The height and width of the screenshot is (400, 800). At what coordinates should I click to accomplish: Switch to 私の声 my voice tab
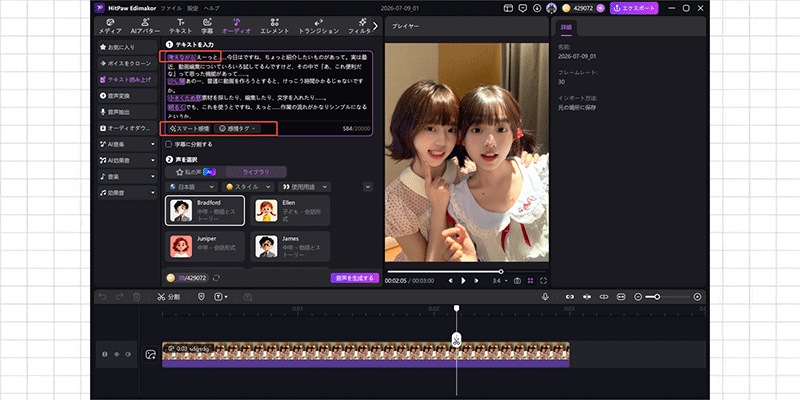coord(195,172)
